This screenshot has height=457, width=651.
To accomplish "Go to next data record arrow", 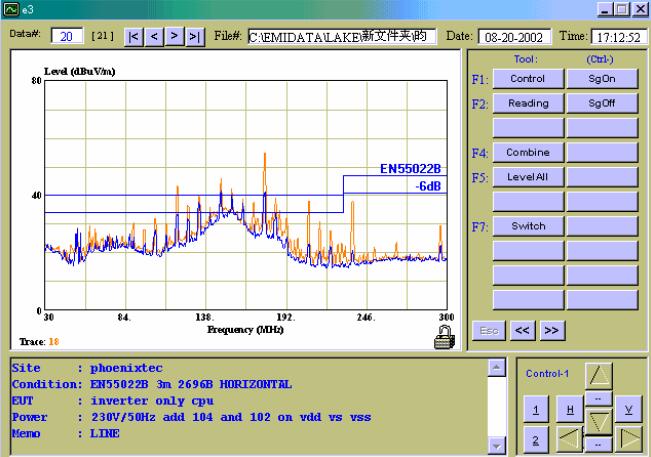I will coord(174,37).
